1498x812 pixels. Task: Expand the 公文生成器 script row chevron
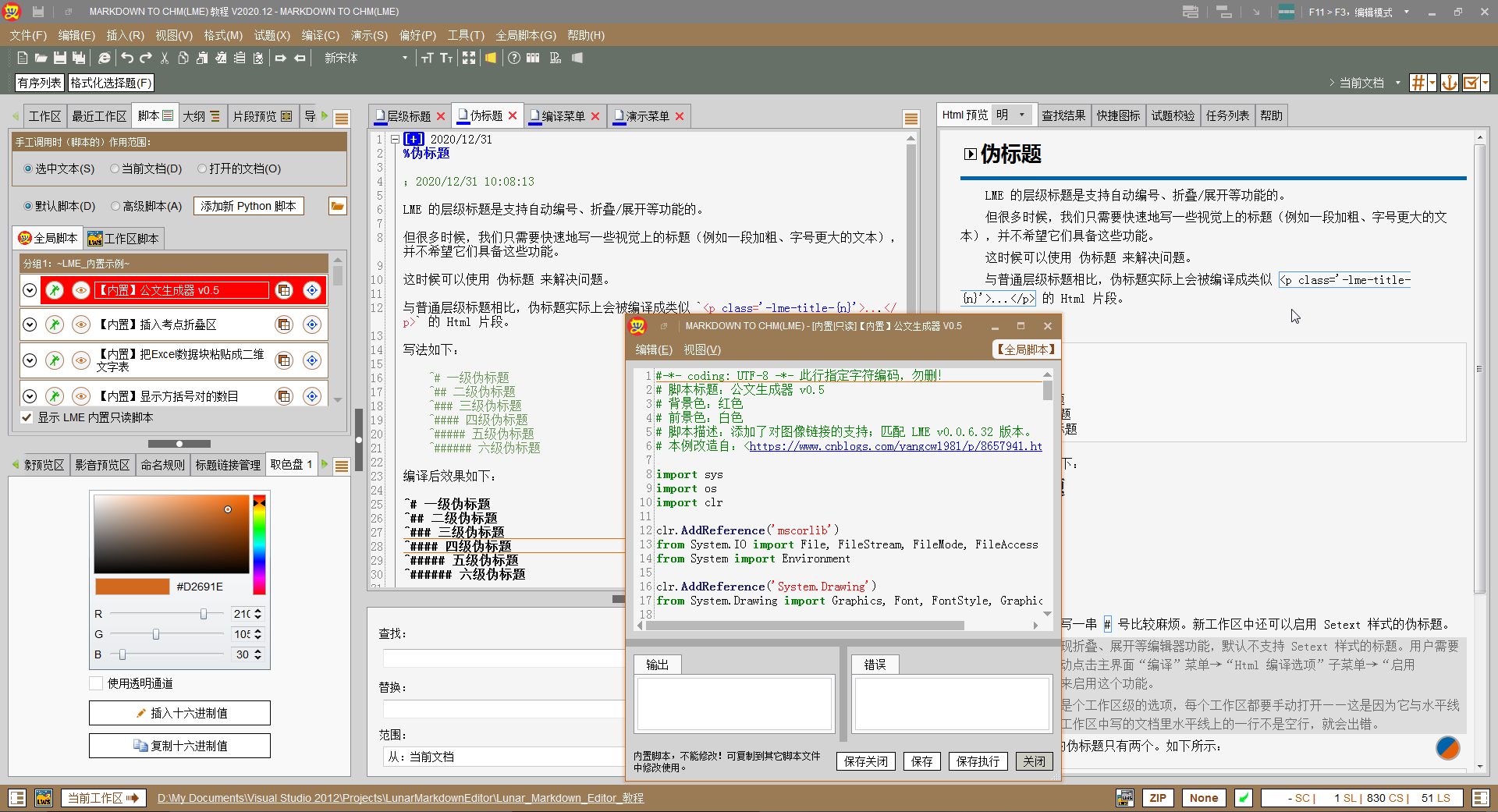30,290
